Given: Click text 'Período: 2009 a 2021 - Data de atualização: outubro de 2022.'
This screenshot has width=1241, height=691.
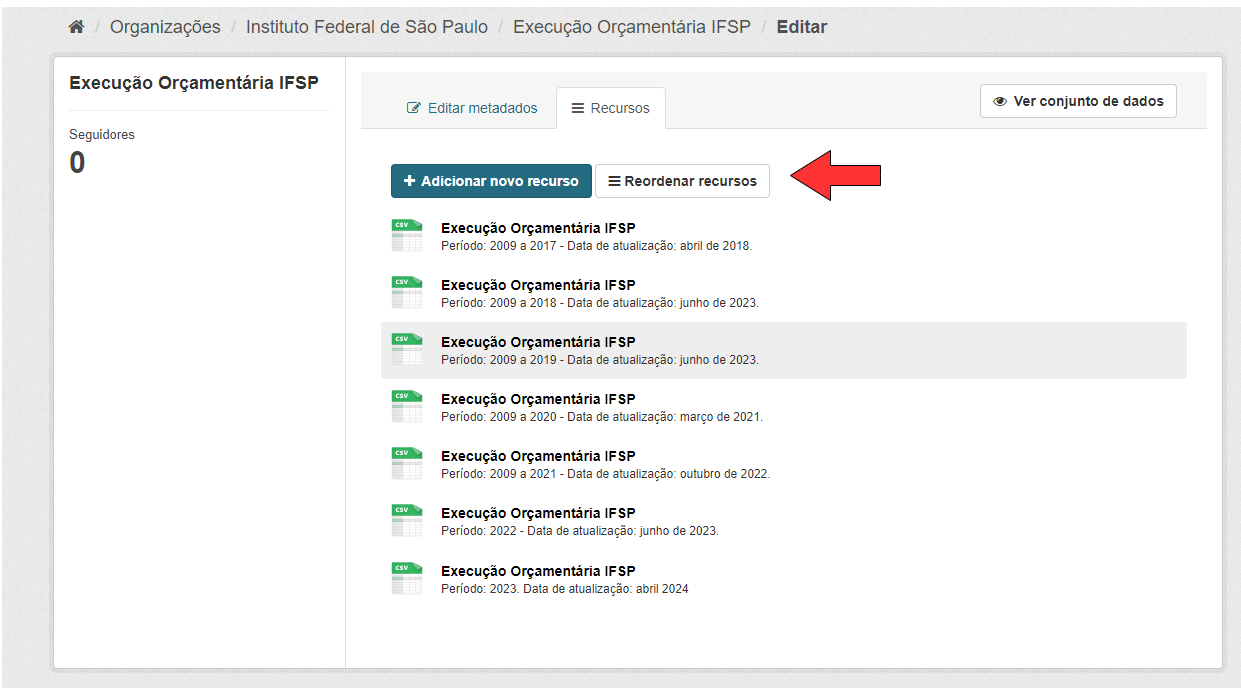Looking at the screenshot, I should tap(605, 474).
